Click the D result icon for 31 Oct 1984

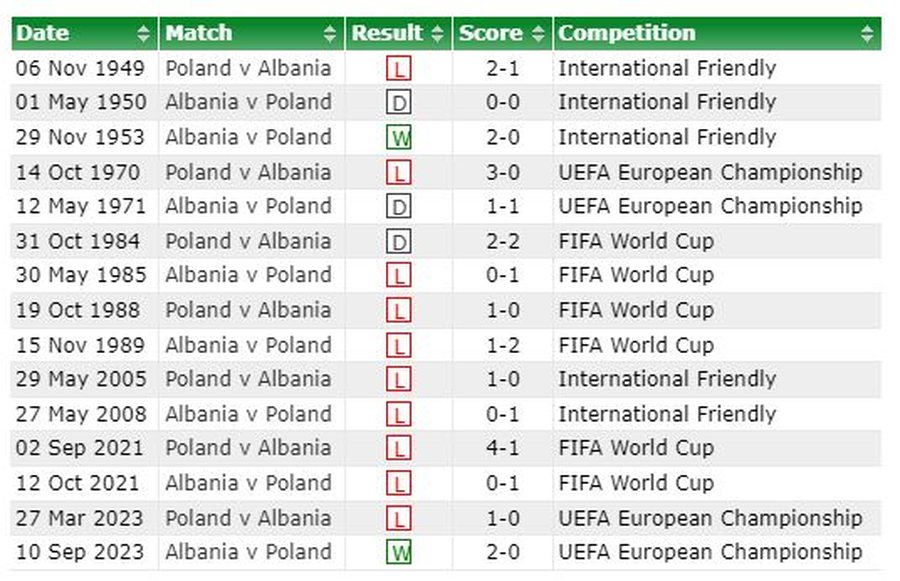(x=399, y=242)
